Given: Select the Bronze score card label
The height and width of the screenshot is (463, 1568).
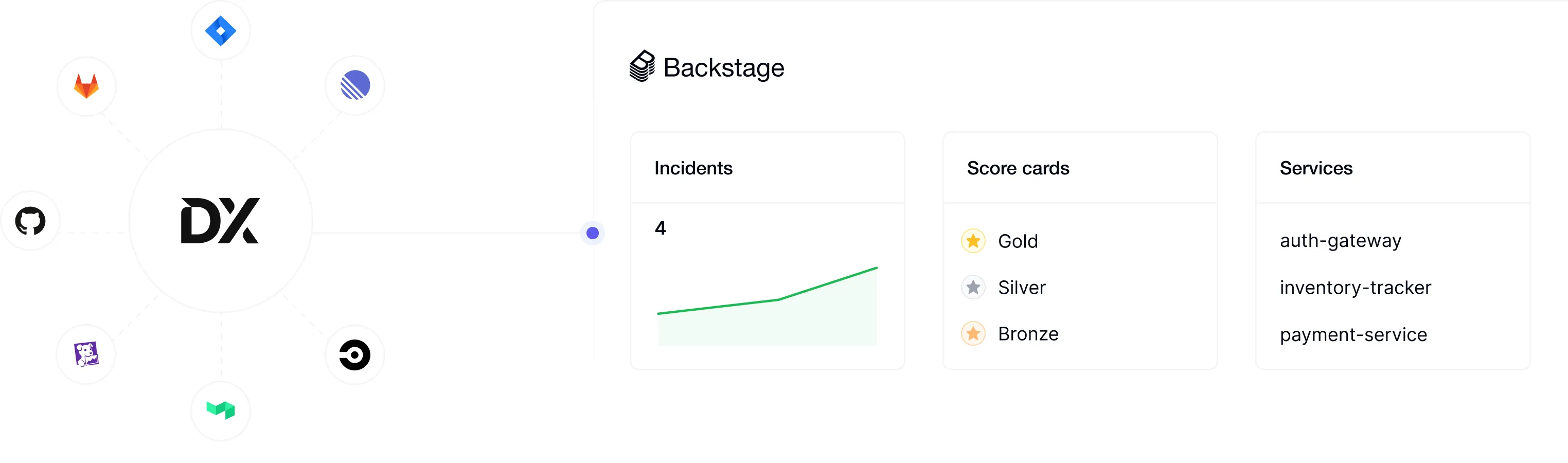Looking at the screenshot, I should point(1028,334).
